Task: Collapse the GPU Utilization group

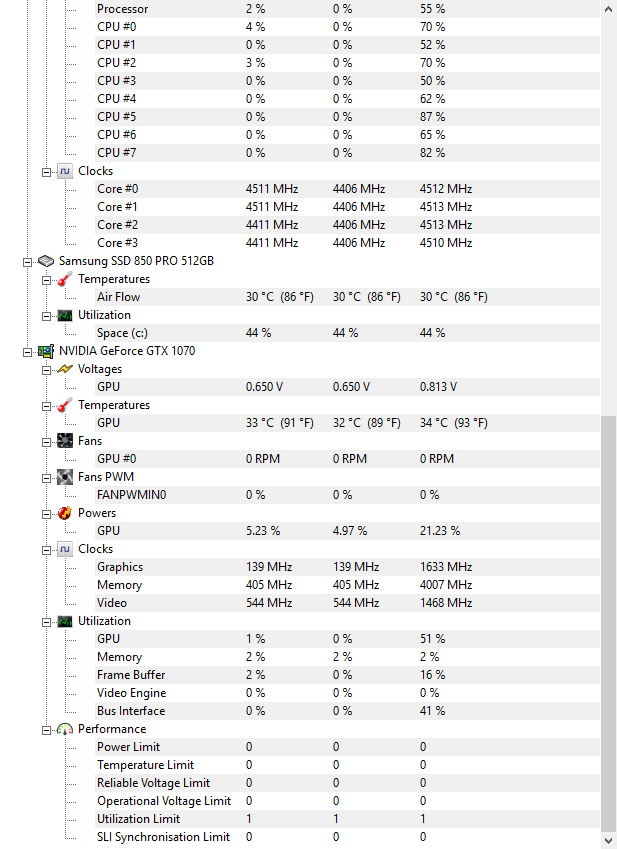Action: click(47, 622)
